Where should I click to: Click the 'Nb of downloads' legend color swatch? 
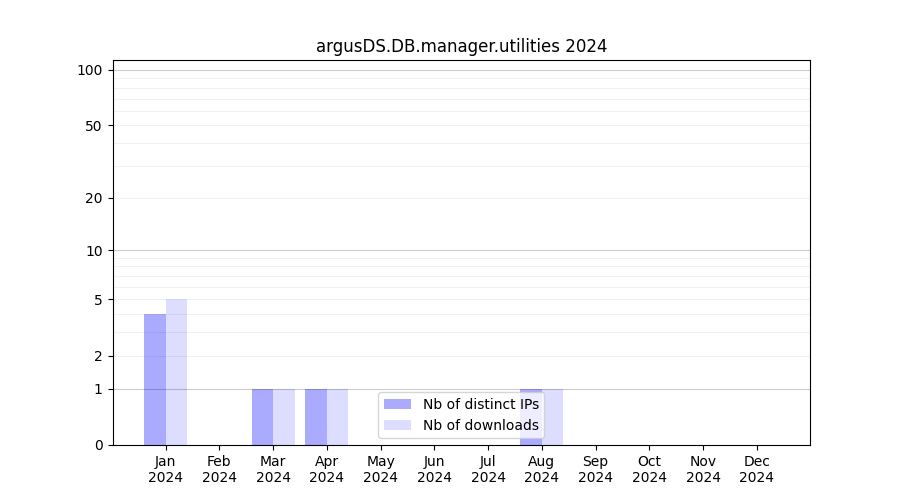(397, 425)
